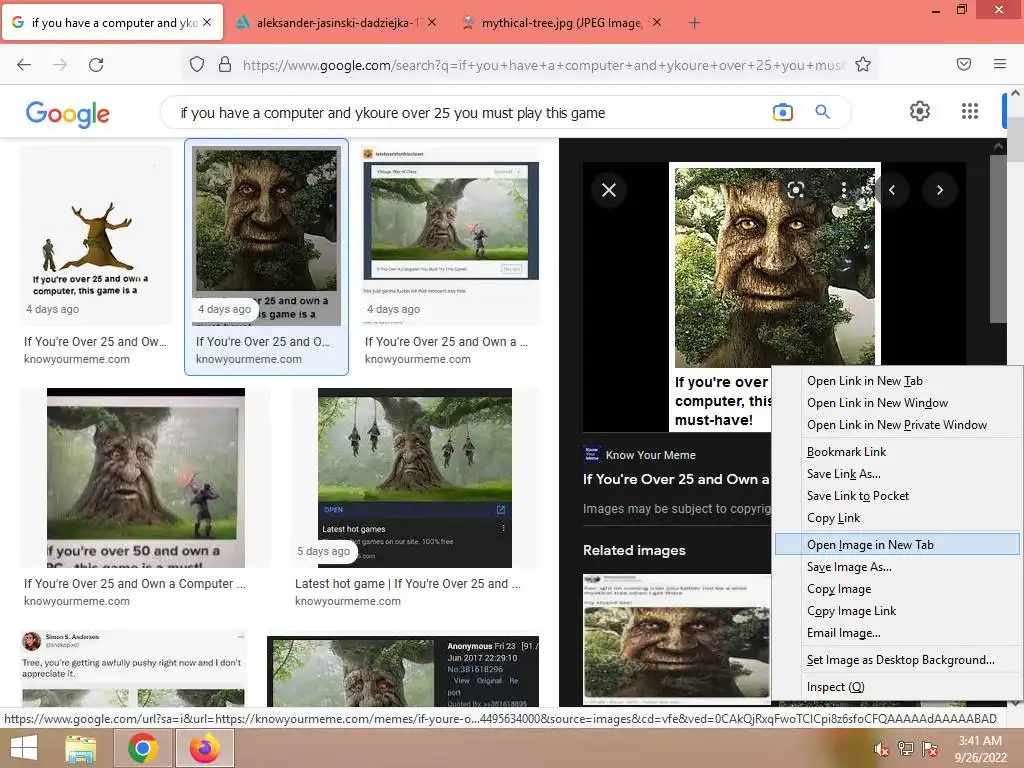Open the Firefox hamburger menu

pyautogui.click(x=999, y=64)
